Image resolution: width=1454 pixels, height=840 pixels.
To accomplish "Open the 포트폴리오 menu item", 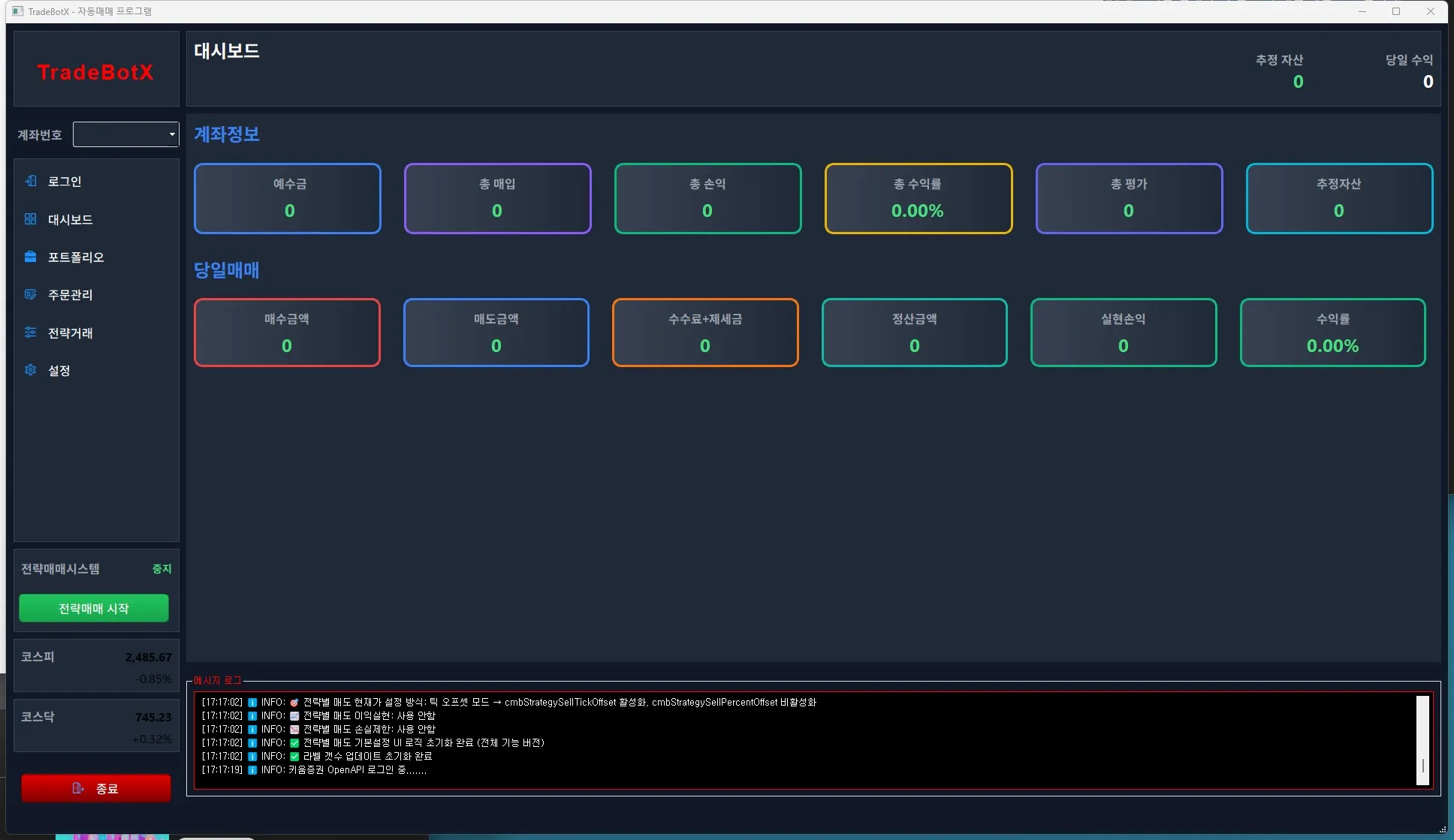I will point(76,257).
